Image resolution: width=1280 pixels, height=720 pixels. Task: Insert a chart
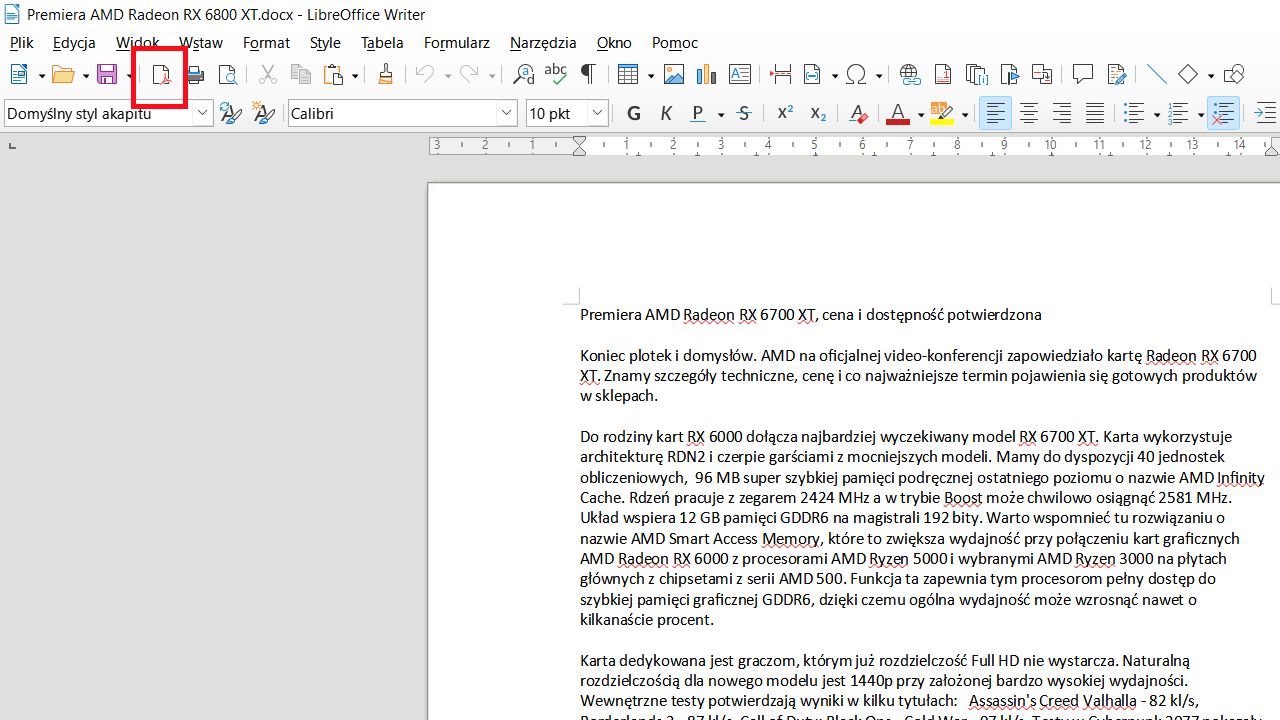706,75
